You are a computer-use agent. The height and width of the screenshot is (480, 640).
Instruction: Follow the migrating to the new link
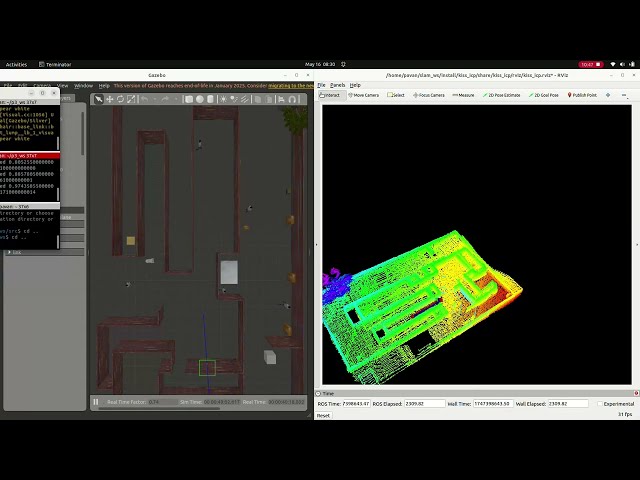[291, 86]
